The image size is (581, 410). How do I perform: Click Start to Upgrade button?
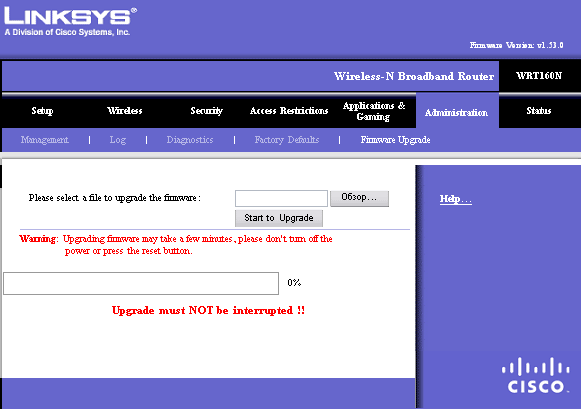[279, 218]
